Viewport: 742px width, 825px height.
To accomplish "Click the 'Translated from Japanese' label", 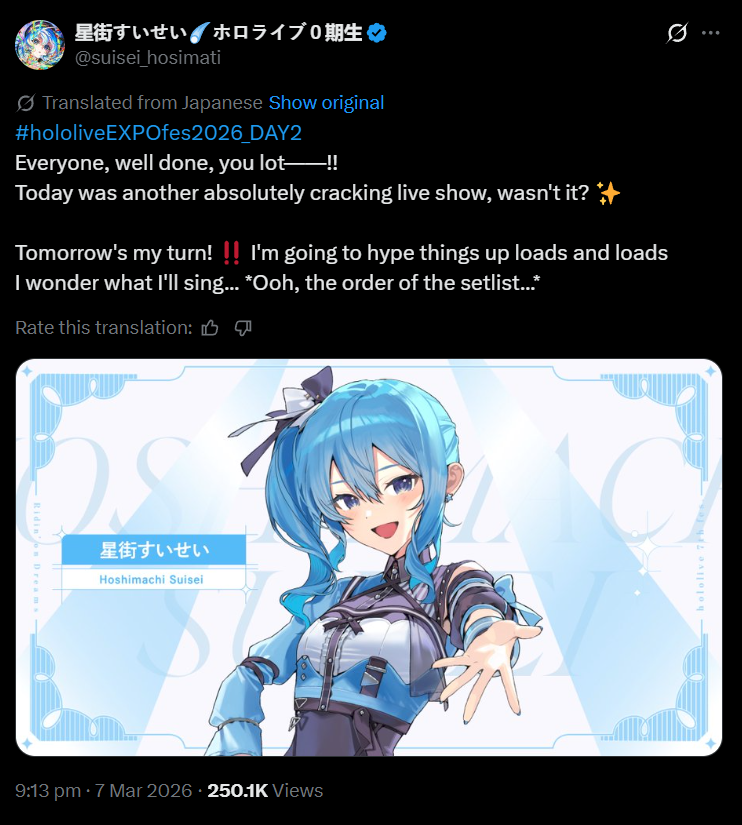I will pyautogui.click(x=152, y=103).
